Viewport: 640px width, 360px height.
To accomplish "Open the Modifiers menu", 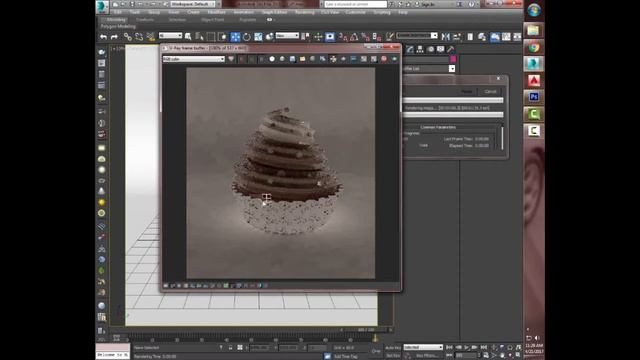I will (x=216, y=12).
